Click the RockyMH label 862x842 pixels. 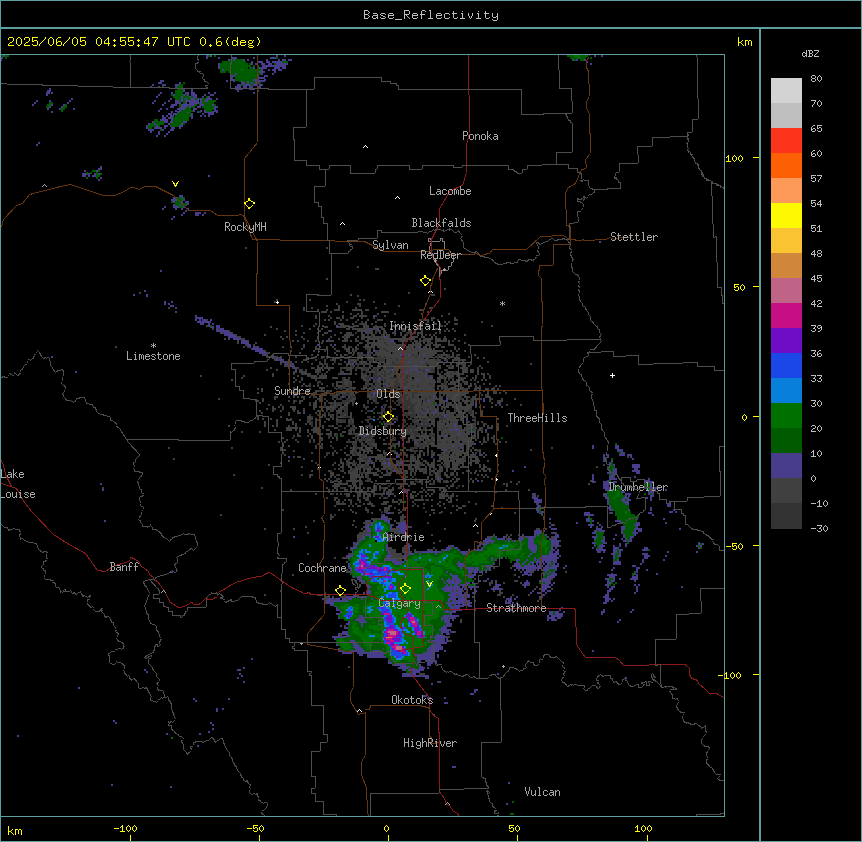click(245, 227)
